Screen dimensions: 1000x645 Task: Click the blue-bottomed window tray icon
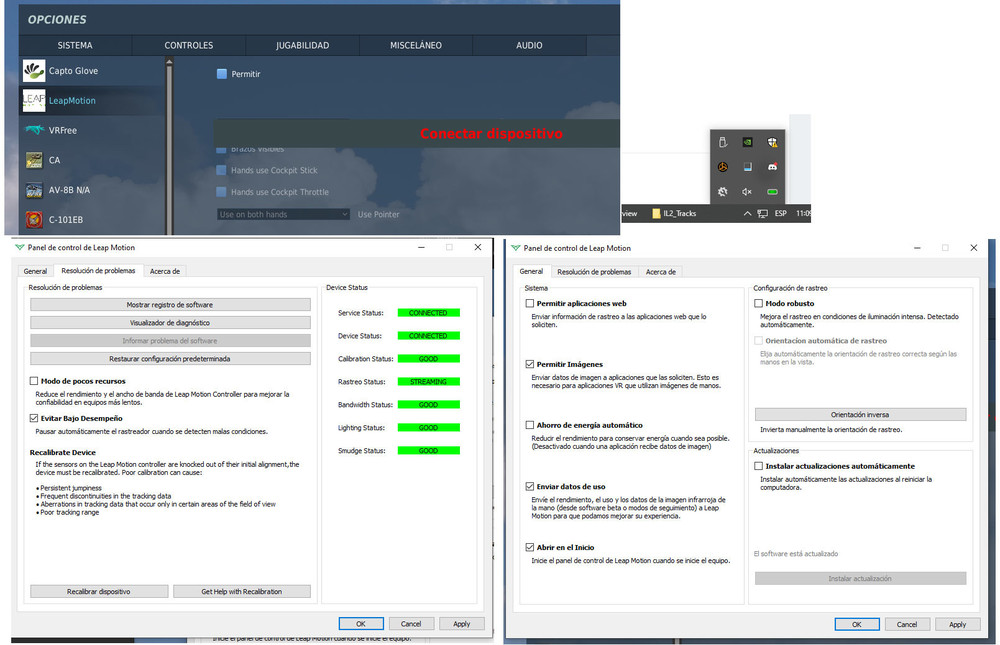(x=747, y=167)
